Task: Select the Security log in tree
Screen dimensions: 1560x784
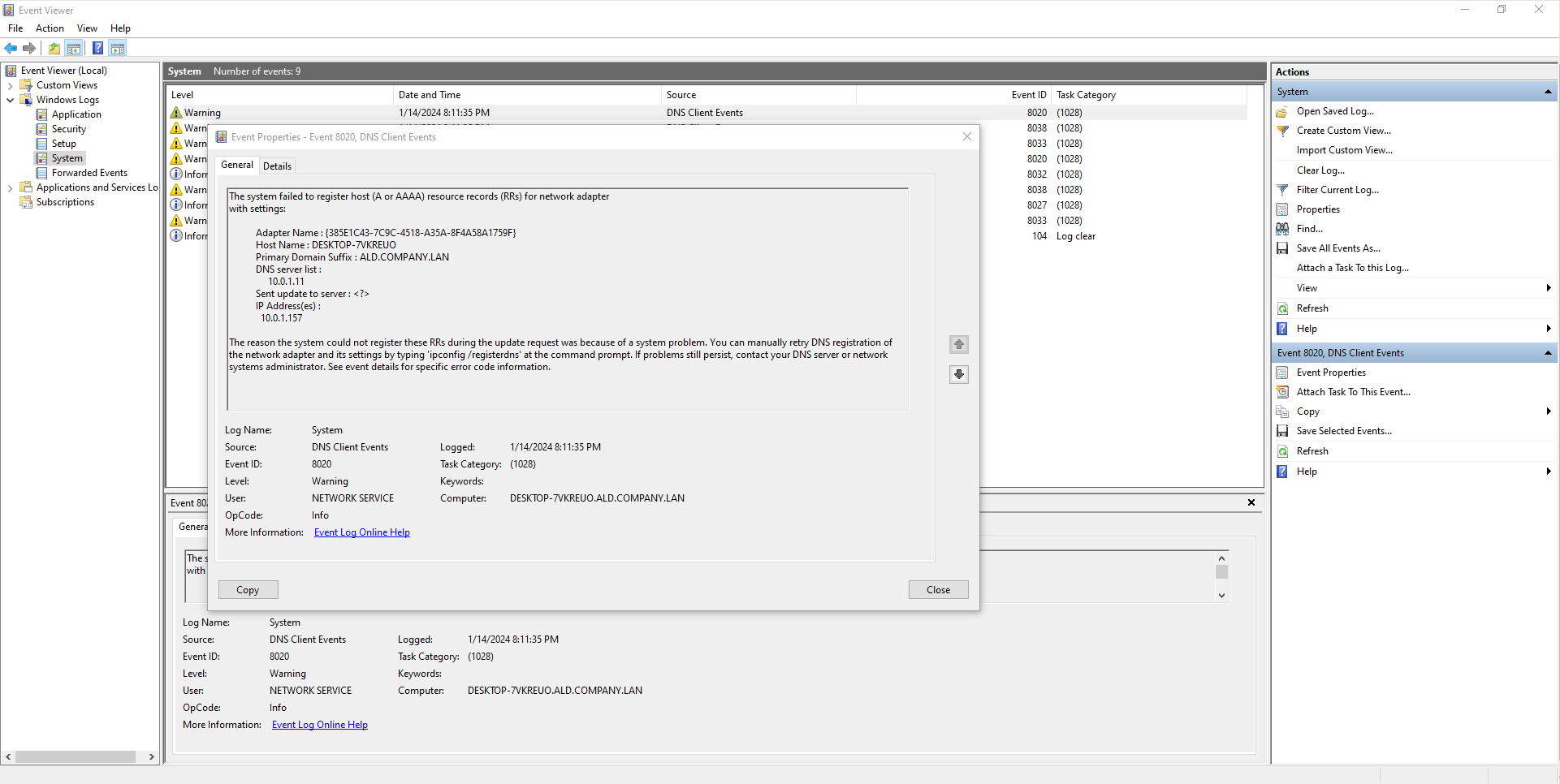Action: point(68,129)
